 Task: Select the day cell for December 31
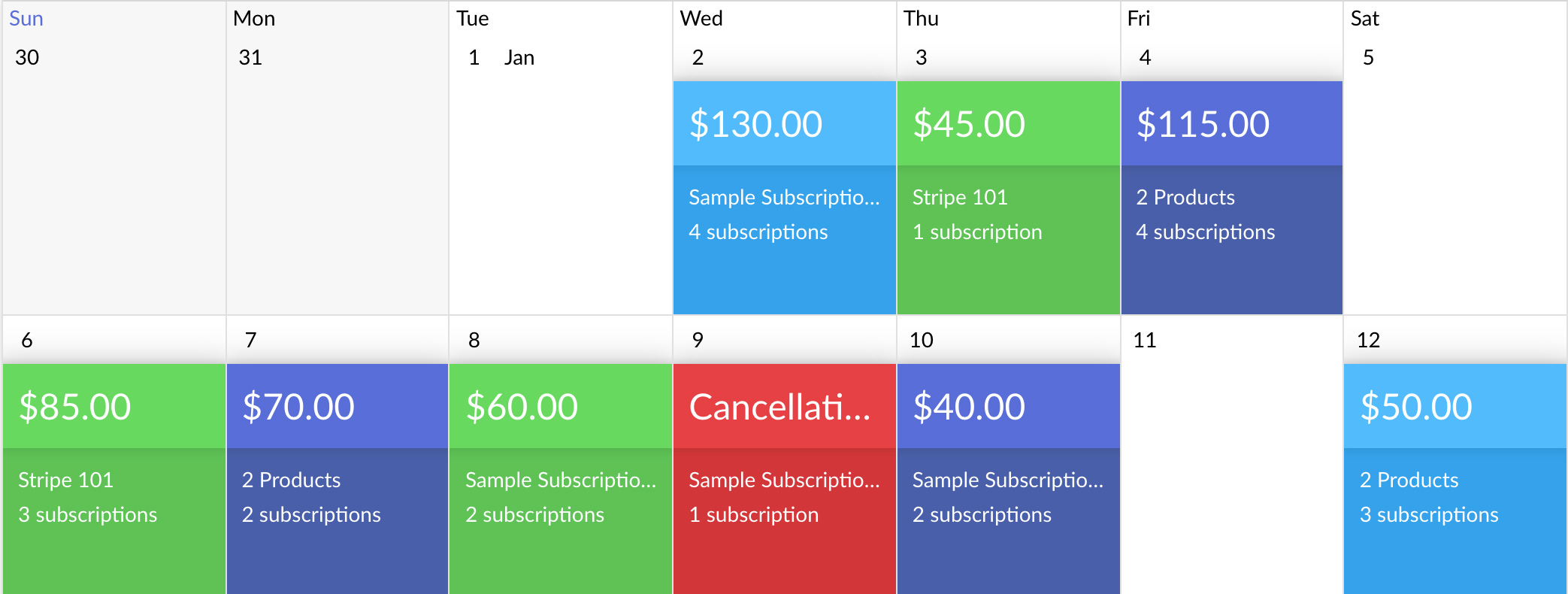pos(337,188)
